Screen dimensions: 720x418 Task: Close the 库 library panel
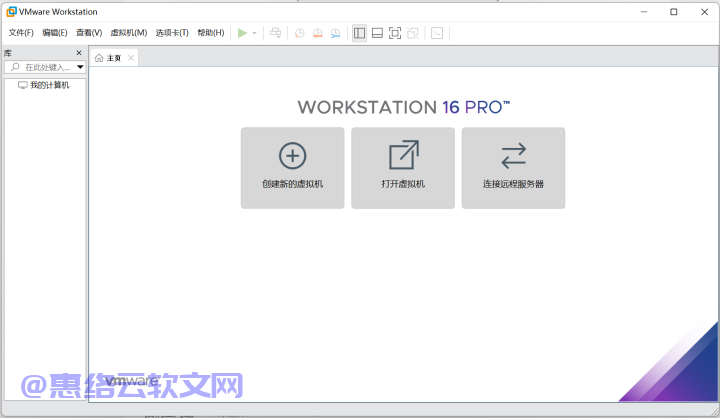click(x=79, y=53)
